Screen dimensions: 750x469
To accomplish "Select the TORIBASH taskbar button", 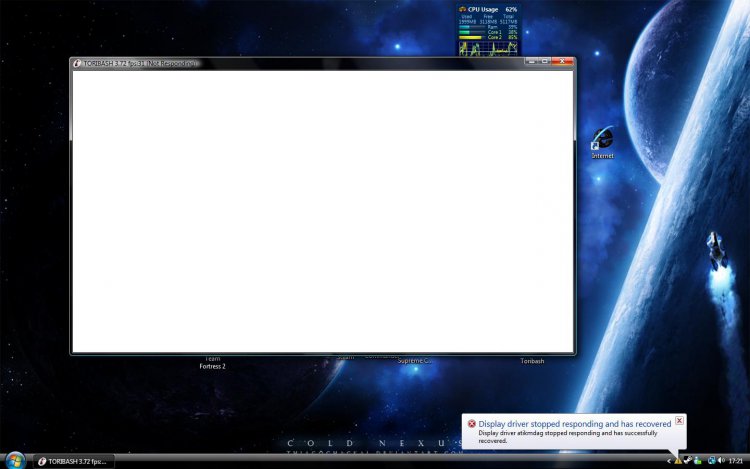I will click(74, 461).
